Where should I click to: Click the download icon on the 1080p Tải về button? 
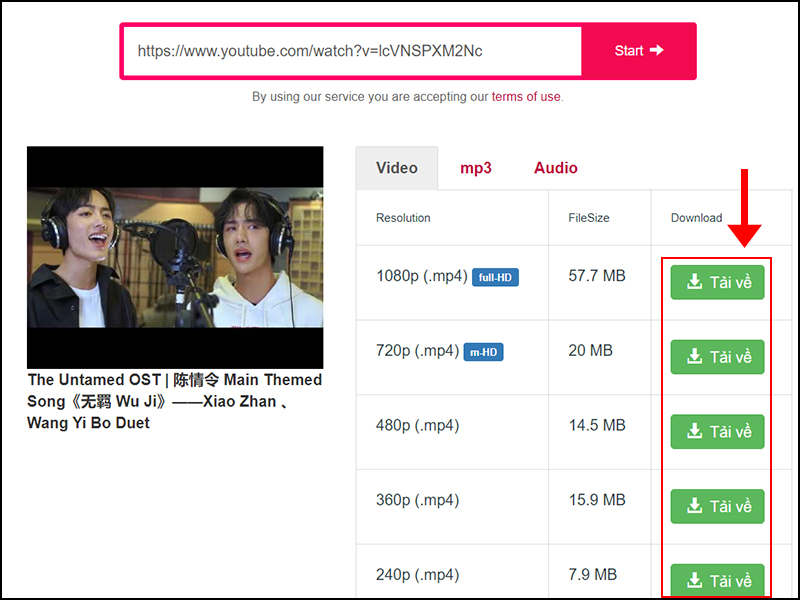tap(694, 282)
